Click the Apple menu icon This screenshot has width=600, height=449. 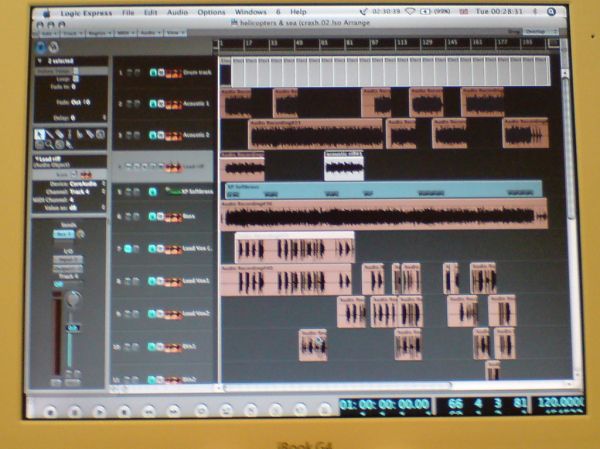coord(45,11)
